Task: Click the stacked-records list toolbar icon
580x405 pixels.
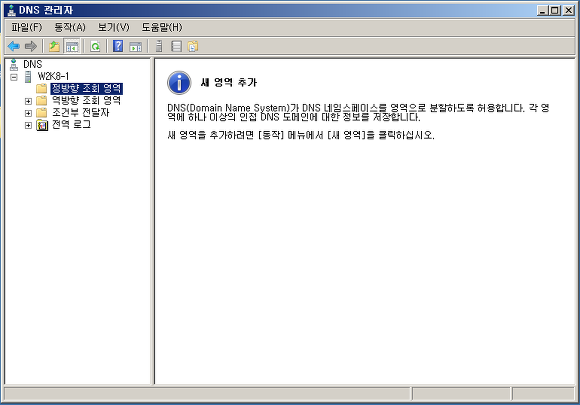Action: (176, 46)
